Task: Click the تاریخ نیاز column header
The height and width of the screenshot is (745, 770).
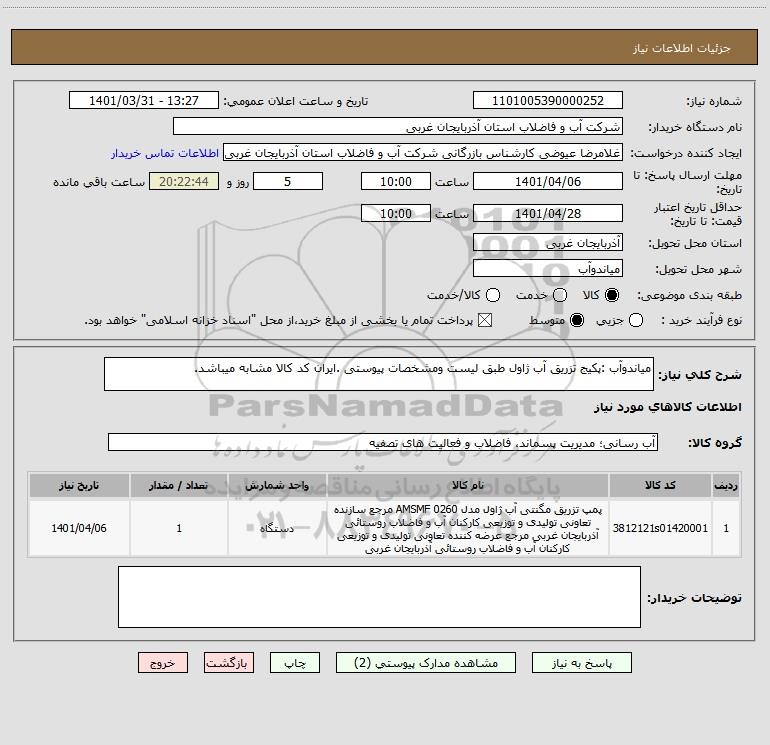Action: pos(79,485)
